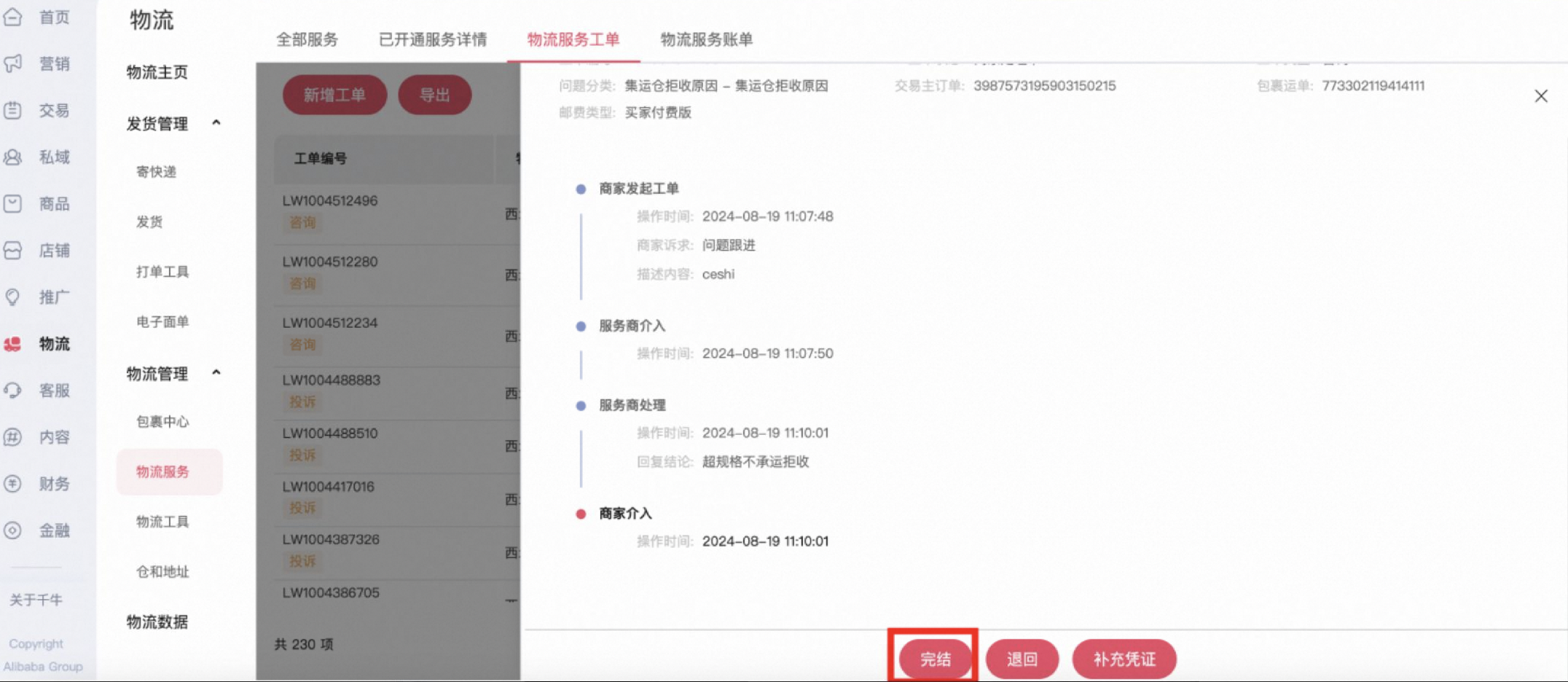
Task: Close the work order detail panel
Action: click(1540, 96)
